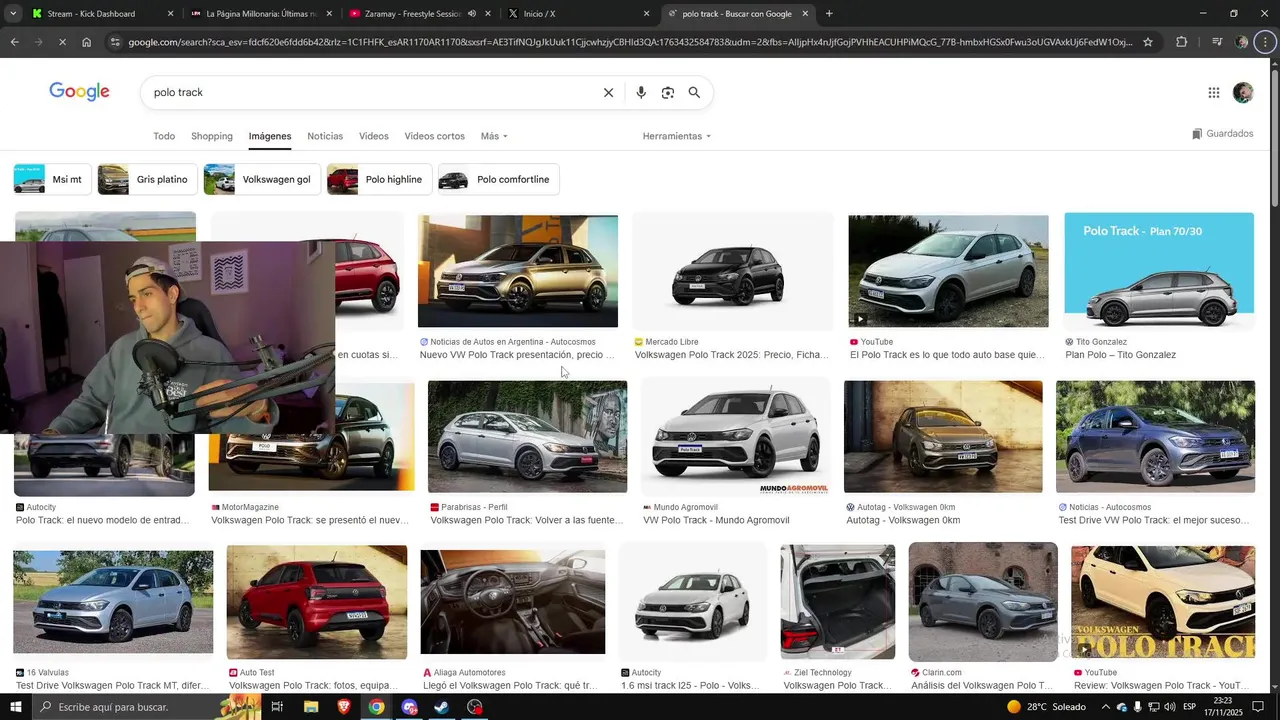Select the Gris platino suggestion chip

pos(147,180)
